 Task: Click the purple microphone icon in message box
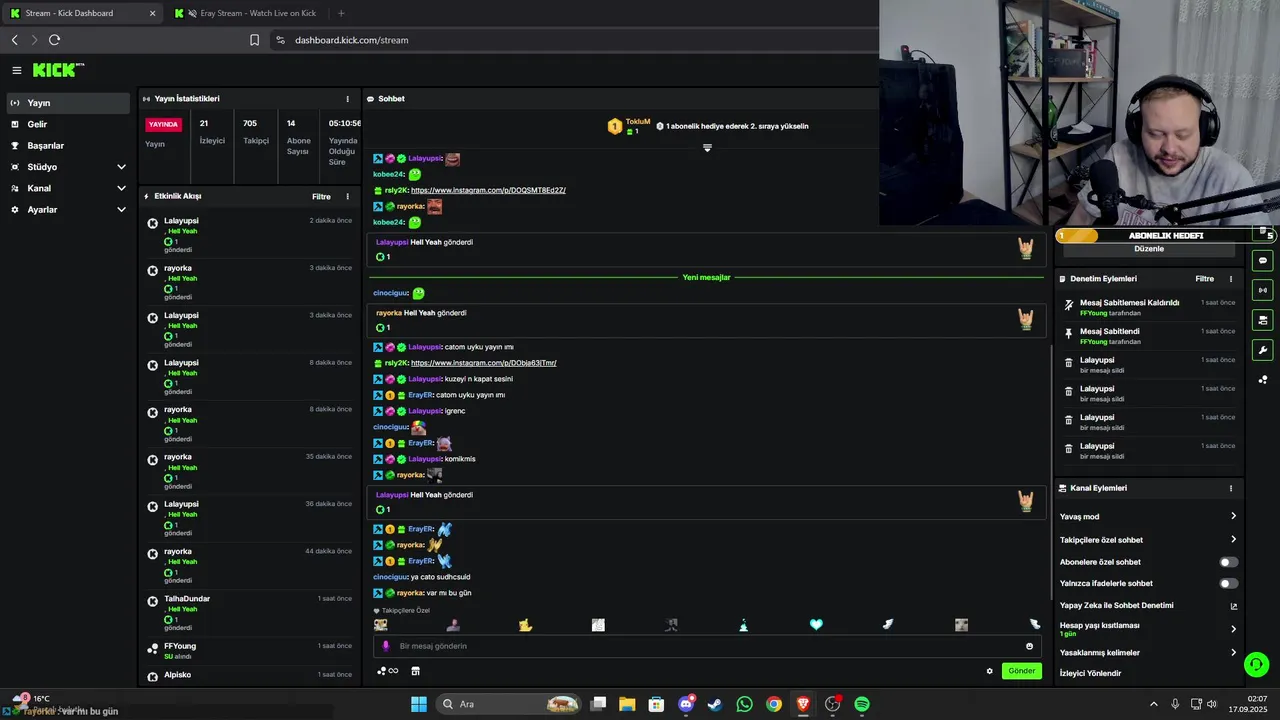point(386,646)
